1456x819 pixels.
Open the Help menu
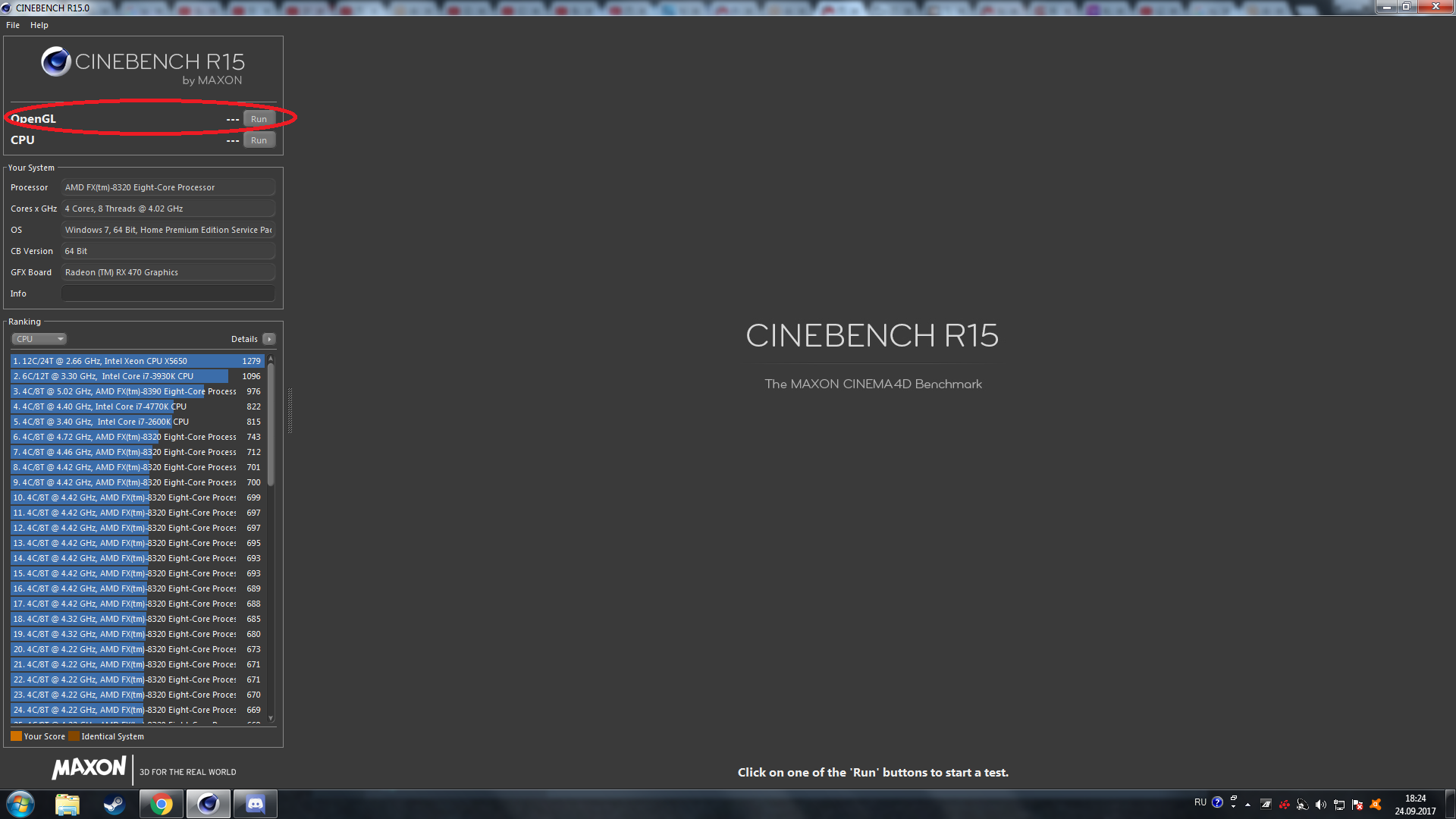[39, 25]
